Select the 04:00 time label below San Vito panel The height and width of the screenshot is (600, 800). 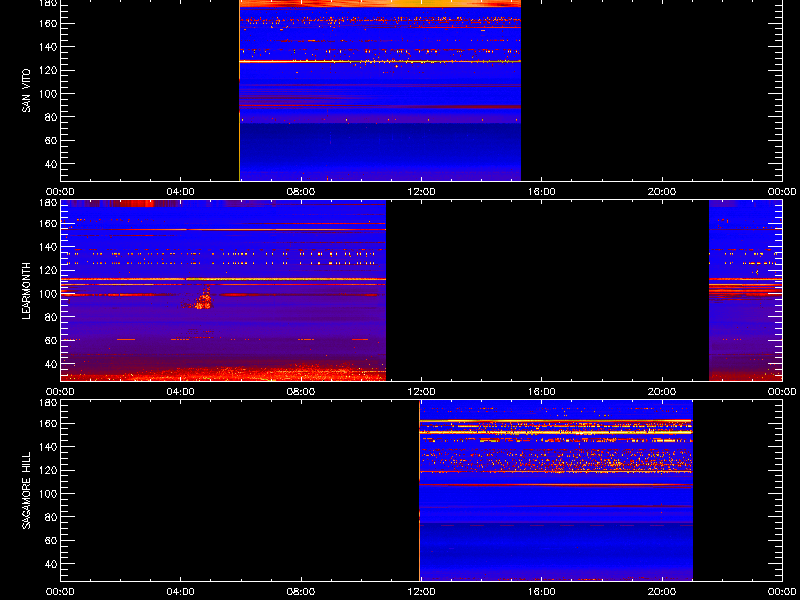point(181,192)
